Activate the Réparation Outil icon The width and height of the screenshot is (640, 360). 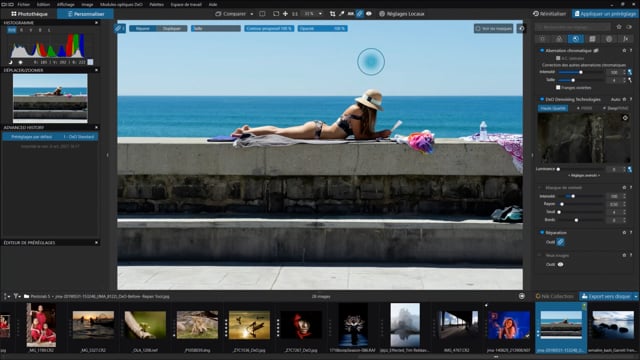pyautogui.click(x=561, y=242)
